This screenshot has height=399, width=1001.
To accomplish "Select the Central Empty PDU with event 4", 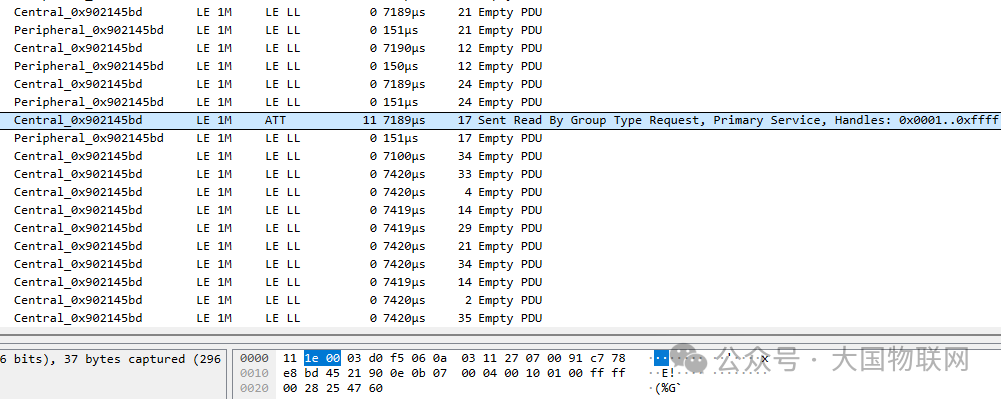I will point(500,192).
